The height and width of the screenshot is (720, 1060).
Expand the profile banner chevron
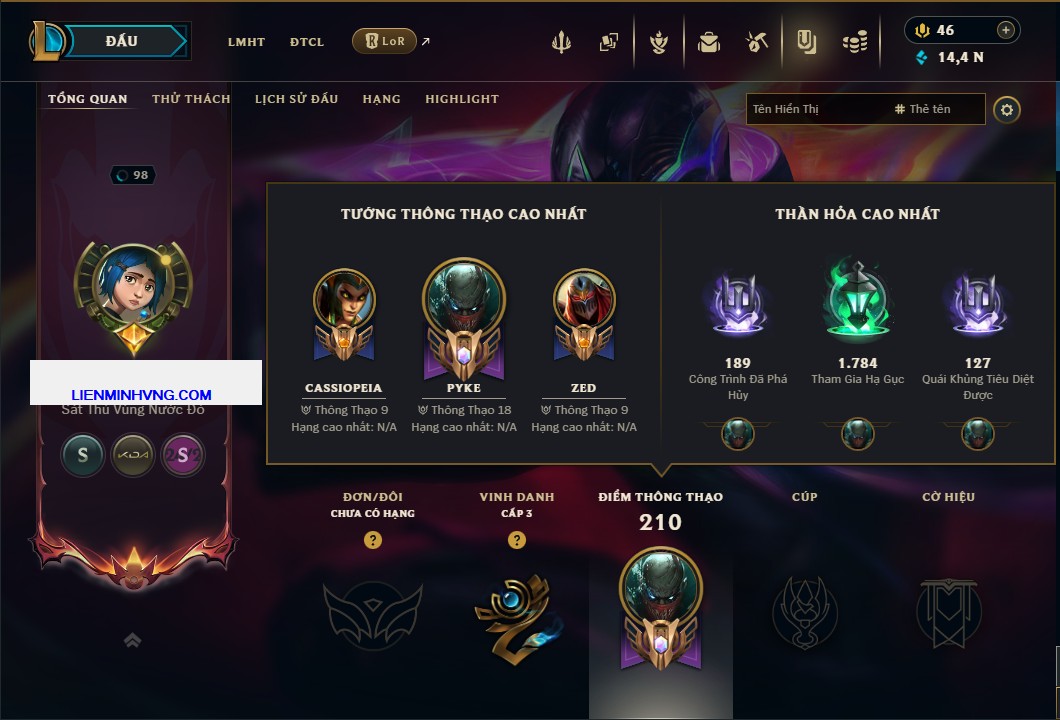pyautogui.click(x=132, y=640)
